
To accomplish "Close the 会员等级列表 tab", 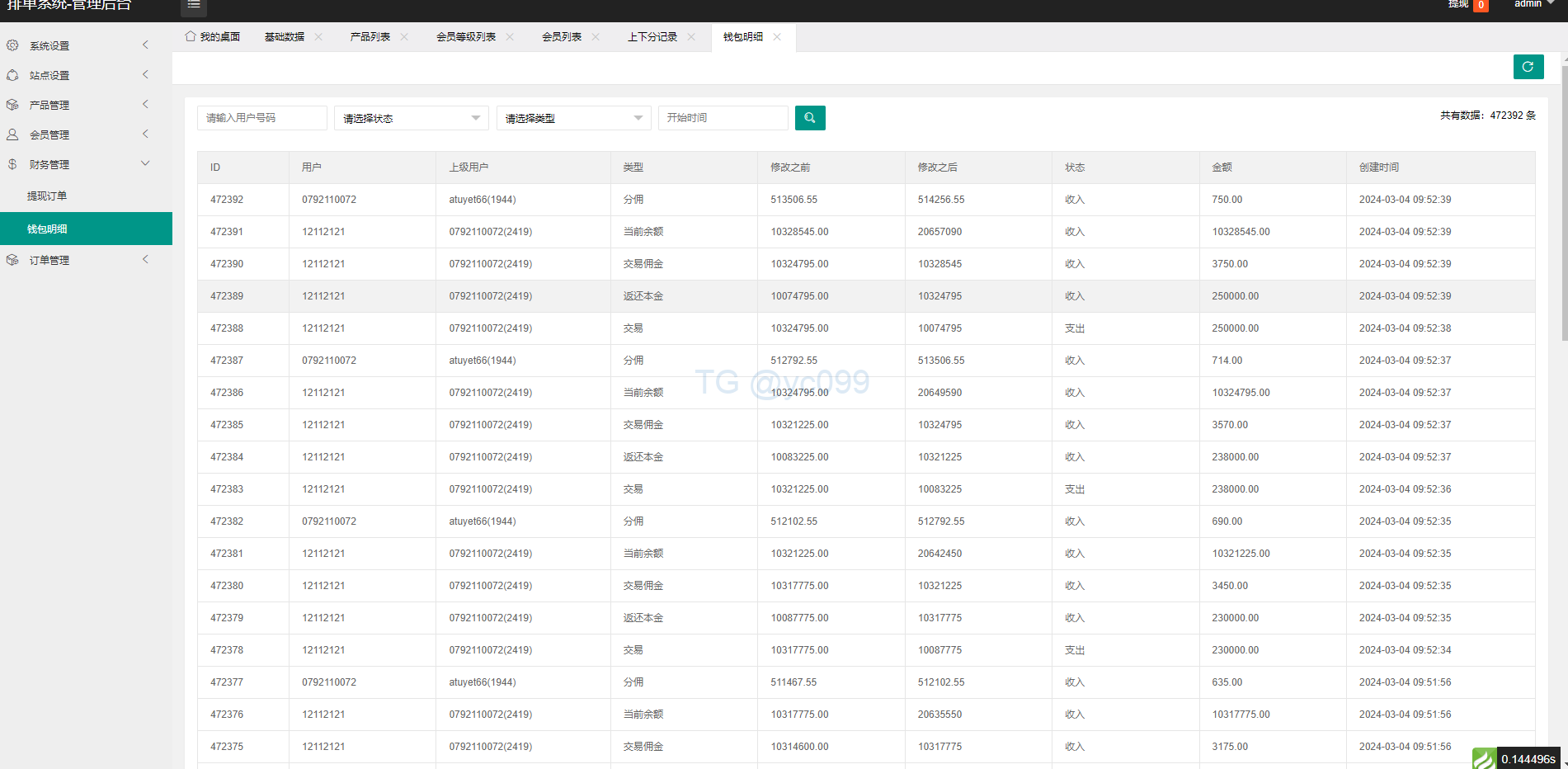I will click(x=510, y=37).
